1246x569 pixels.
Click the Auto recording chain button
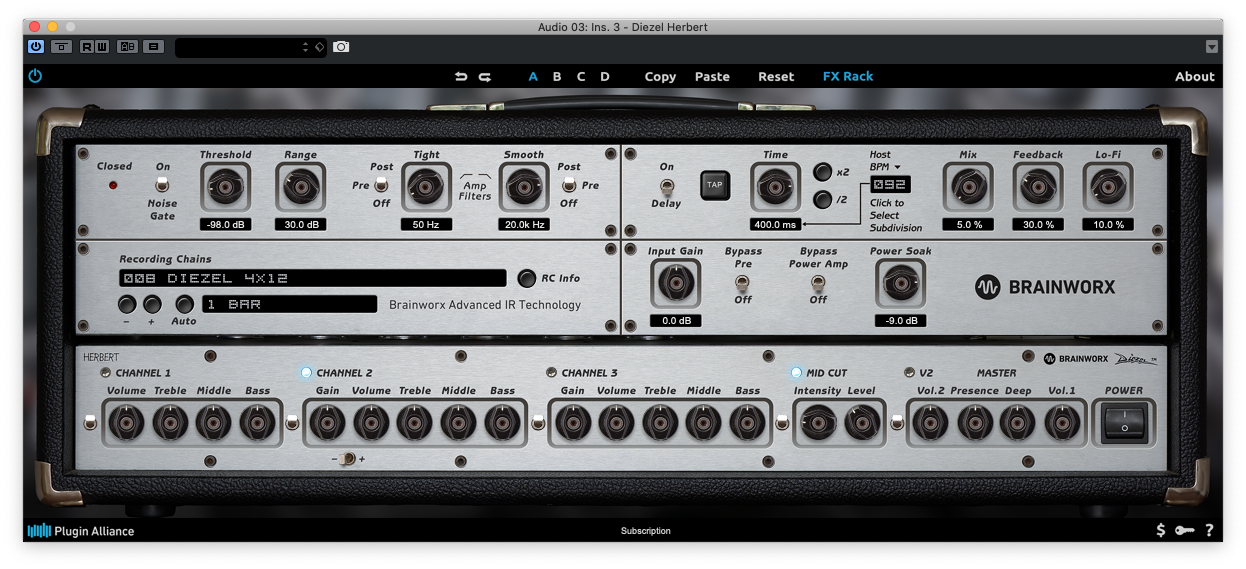coord(184,304)
